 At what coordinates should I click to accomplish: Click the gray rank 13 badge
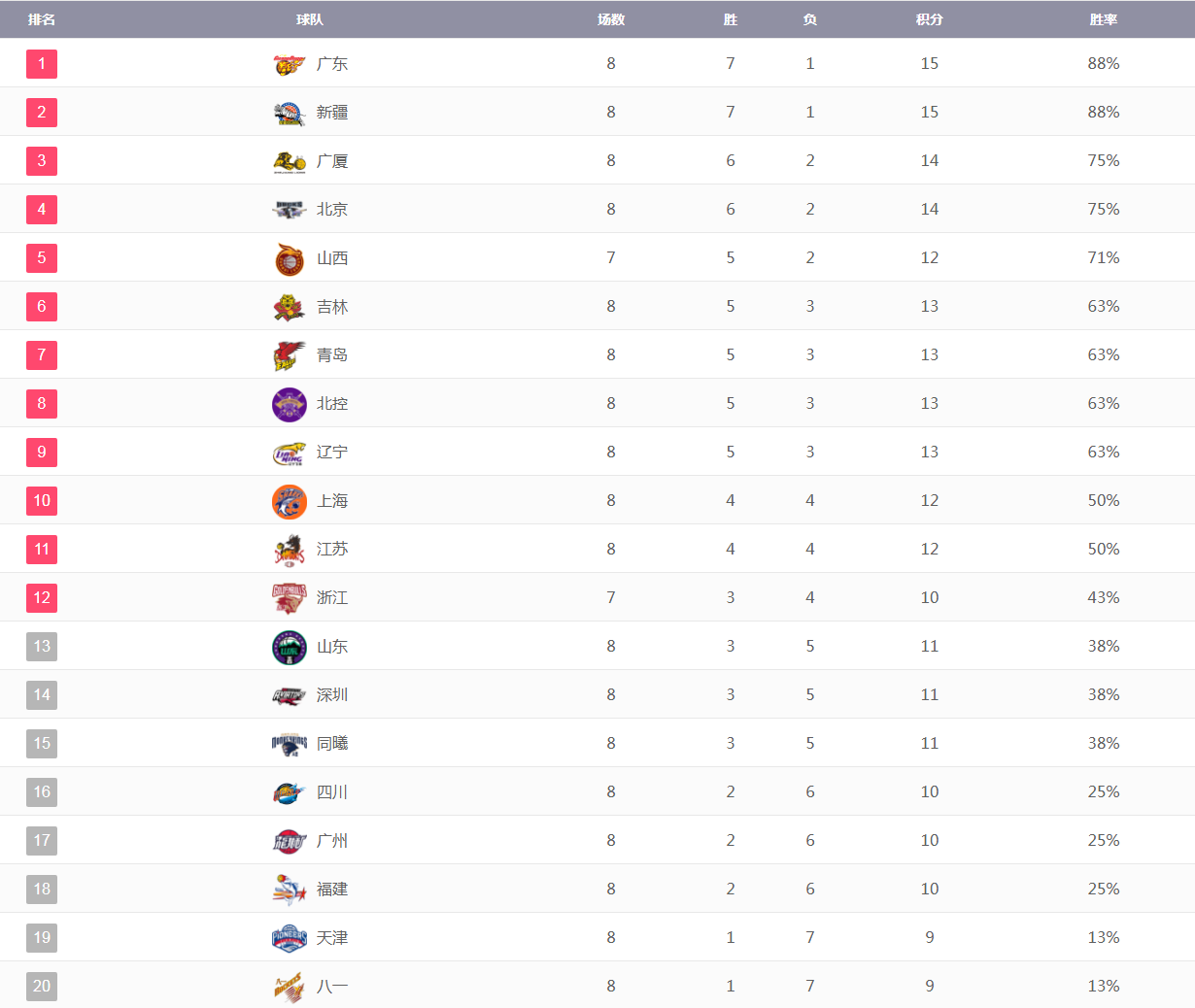42,647
